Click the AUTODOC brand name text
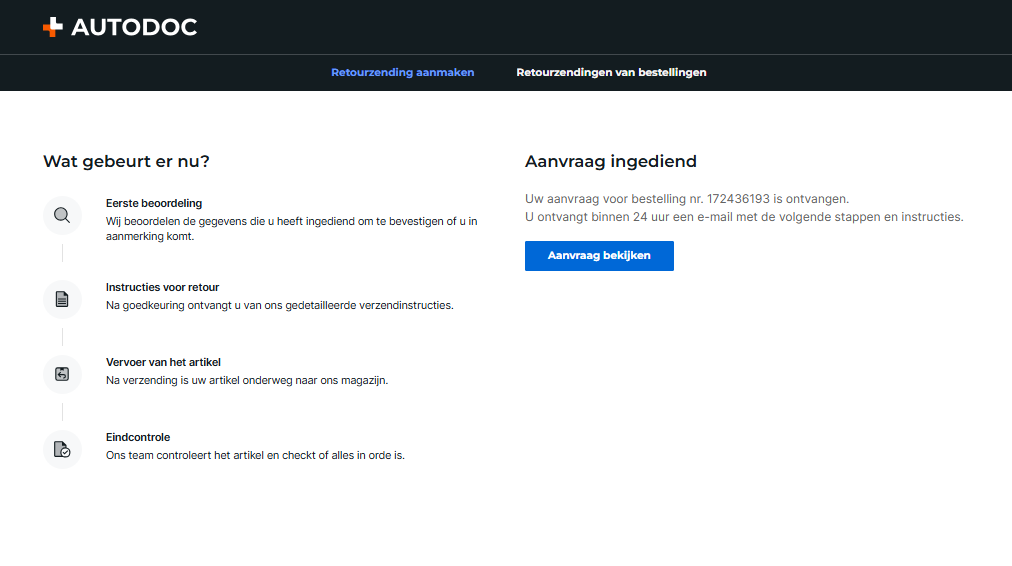 pos(134,27)
